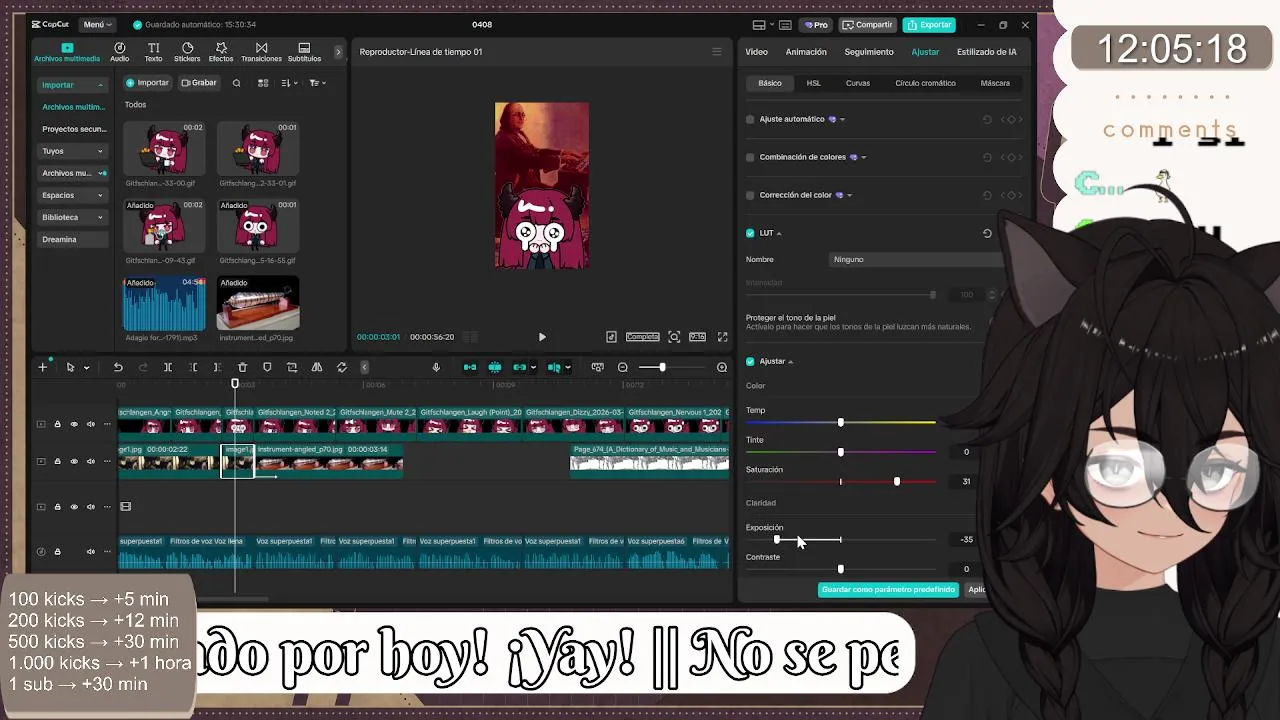Click the redo arrow in timeline toolbar
Image resolution: width=1280 pixels, height=720 pixels.
click(143, 367)
